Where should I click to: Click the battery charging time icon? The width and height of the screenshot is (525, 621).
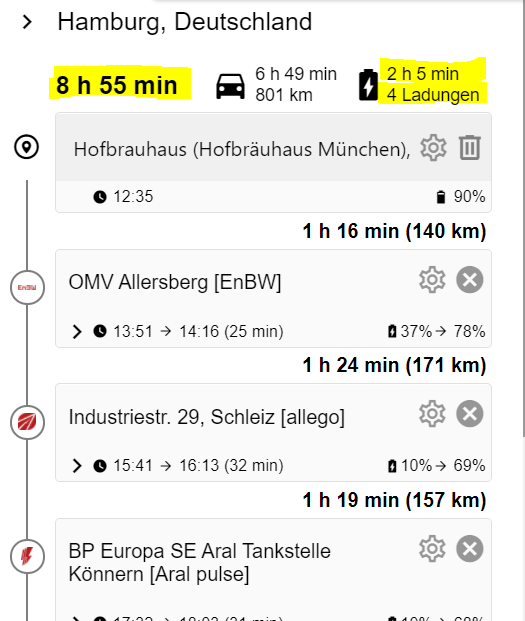tap(369, 85)
